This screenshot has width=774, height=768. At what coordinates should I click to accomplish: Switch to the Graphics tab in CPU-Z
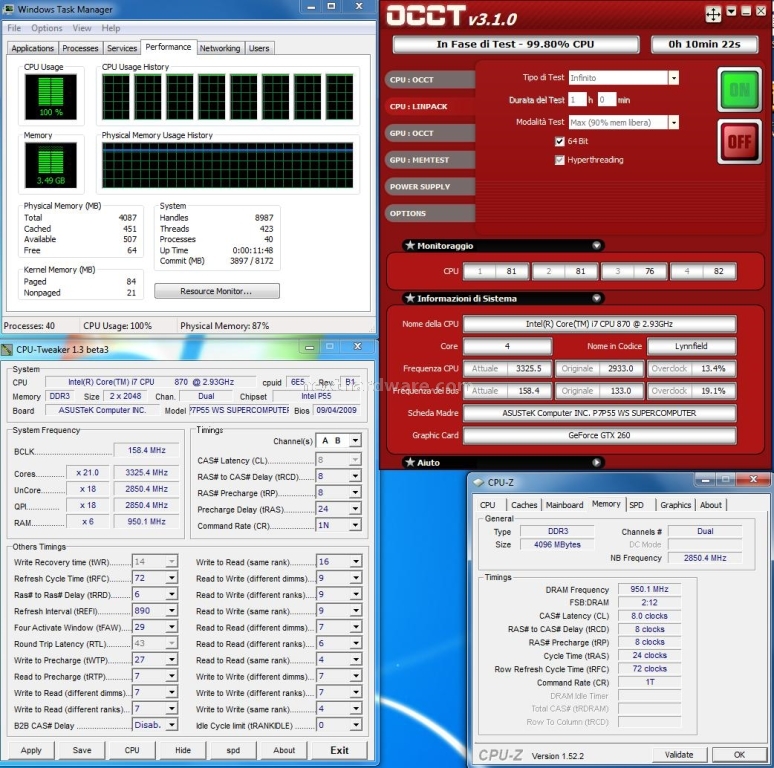(675, 505)
